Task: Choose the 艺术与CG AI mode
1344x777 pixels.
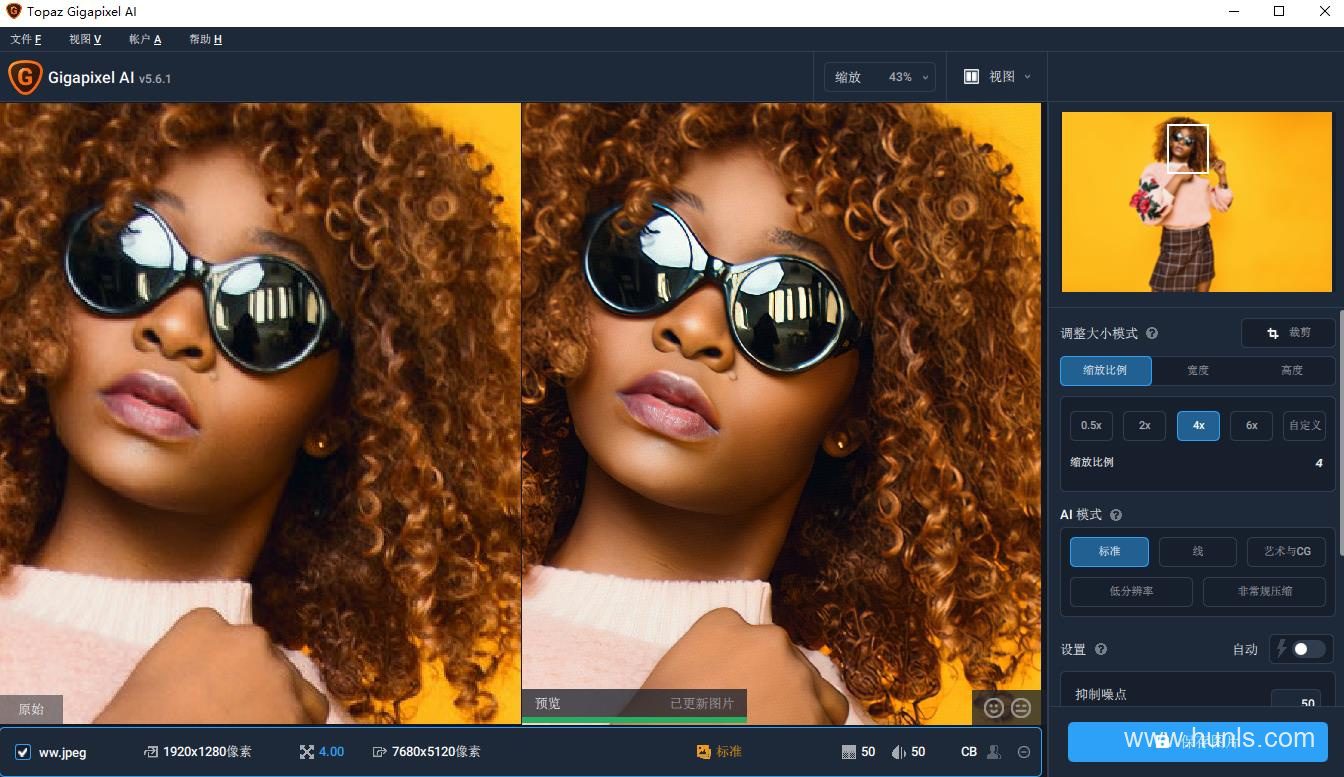Action: click(x=1287, y=551)
